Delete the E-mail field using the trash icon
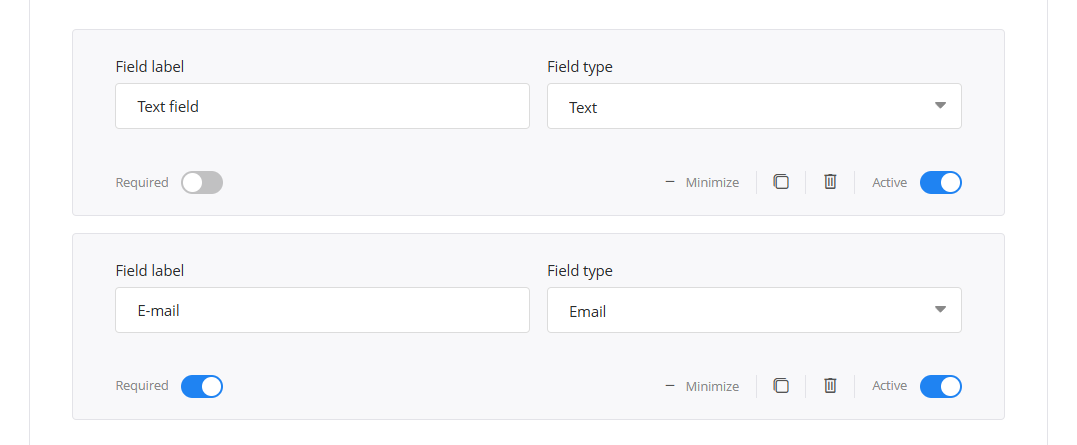The height and width of the screenshot is (445, 1077). pyautogui.click(x=830, y=386)
